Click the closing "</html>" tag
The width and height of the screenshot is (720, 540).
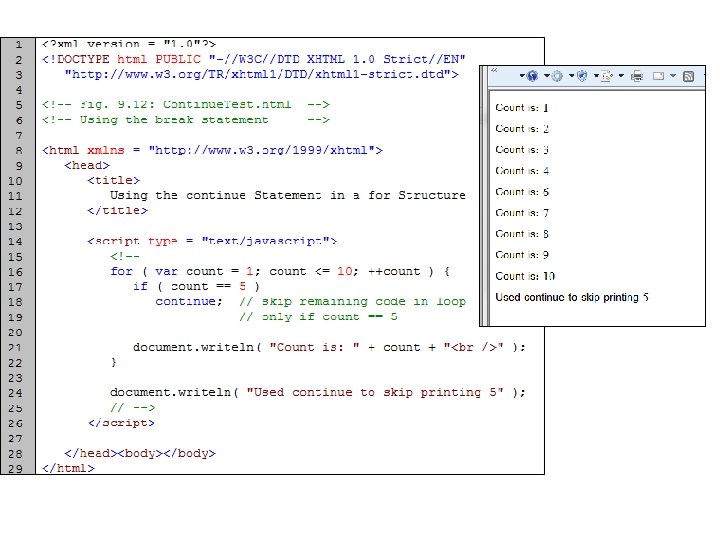coord(68,468)
